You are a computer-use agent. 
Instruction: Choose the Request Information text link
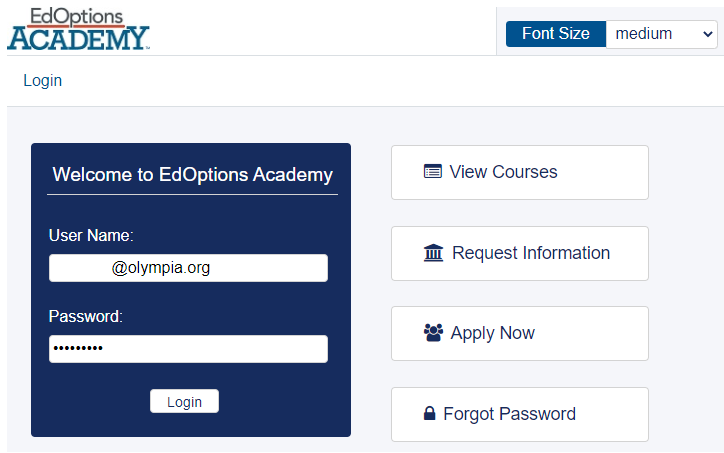click(x=530, y=253)
